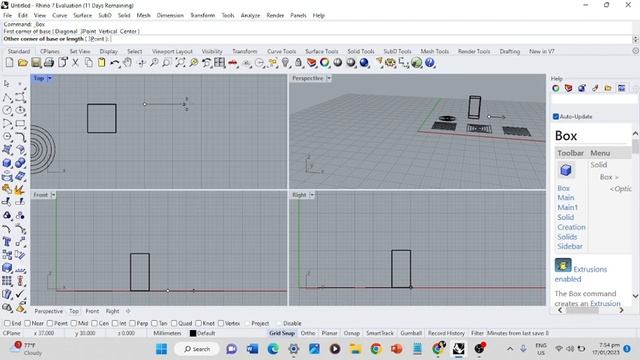Click the Vertical option in command line

pos(108,31)
